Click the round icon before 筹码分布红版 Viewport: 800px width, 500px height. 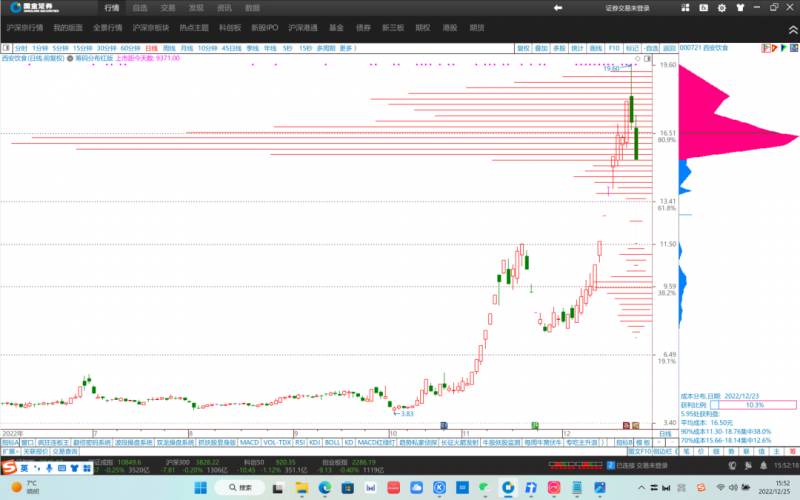pyautogui.click(x=70, y=59)
